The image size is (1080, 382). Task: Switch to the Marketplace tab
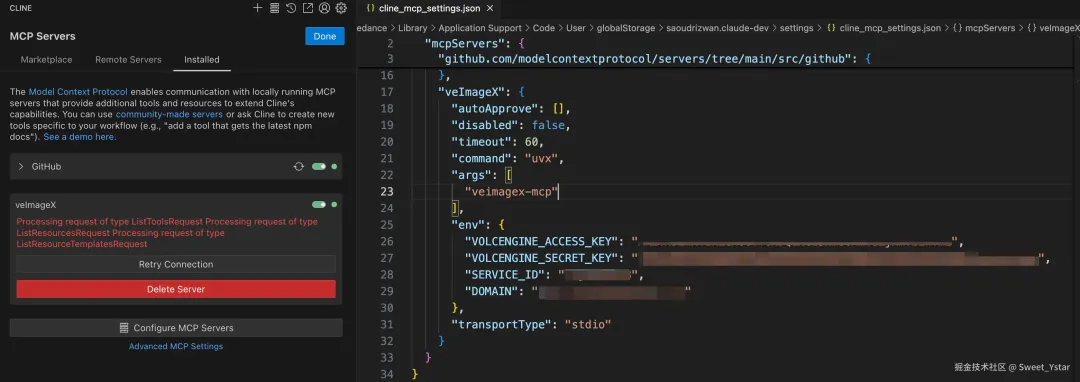click(46, 60)
